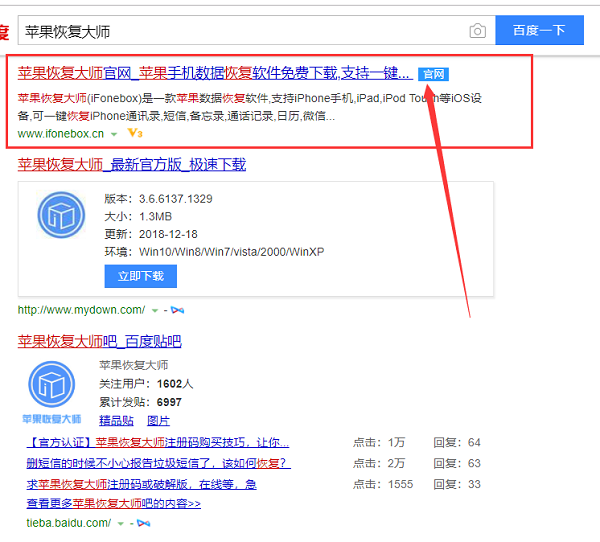Click the 更新: 2018-12-18 text
The height and width of the screenshot is (542, 600).
151,234
